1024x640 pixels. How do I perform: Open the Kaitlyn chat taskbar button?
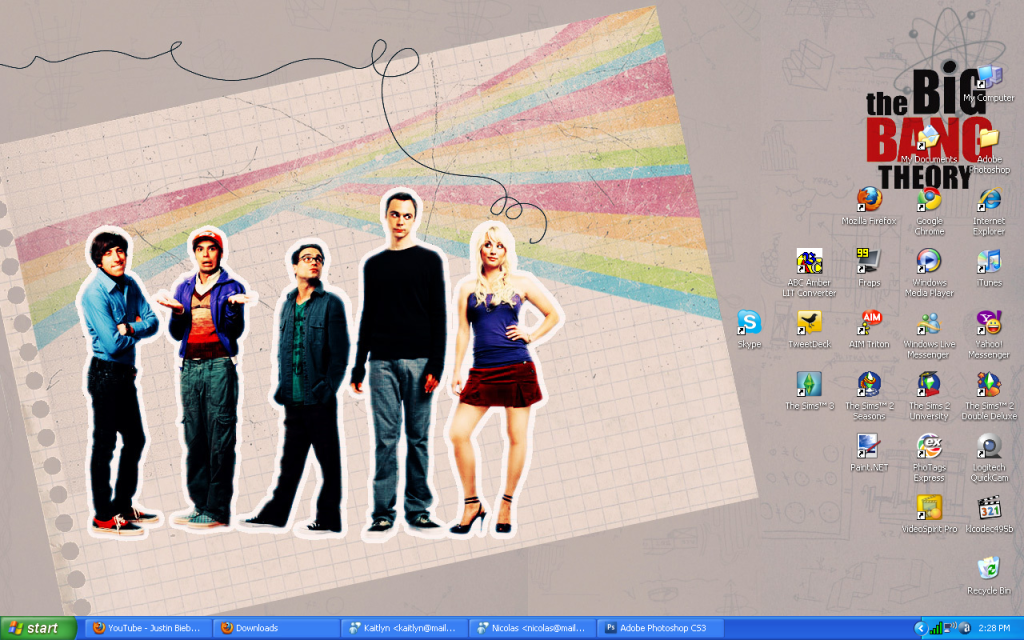tap(404, 628)
